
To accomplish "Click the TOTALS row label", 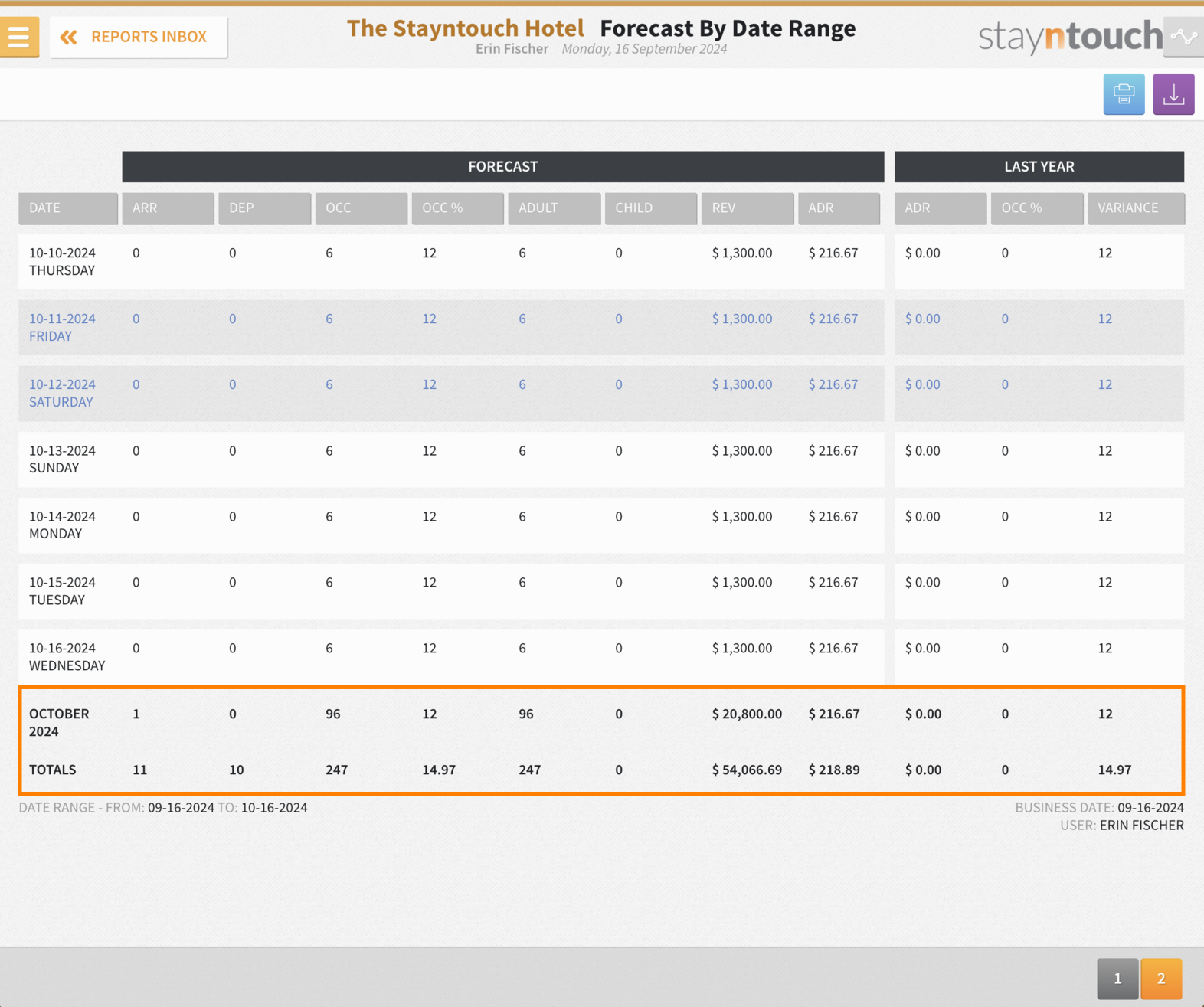I will coord(52,770).
